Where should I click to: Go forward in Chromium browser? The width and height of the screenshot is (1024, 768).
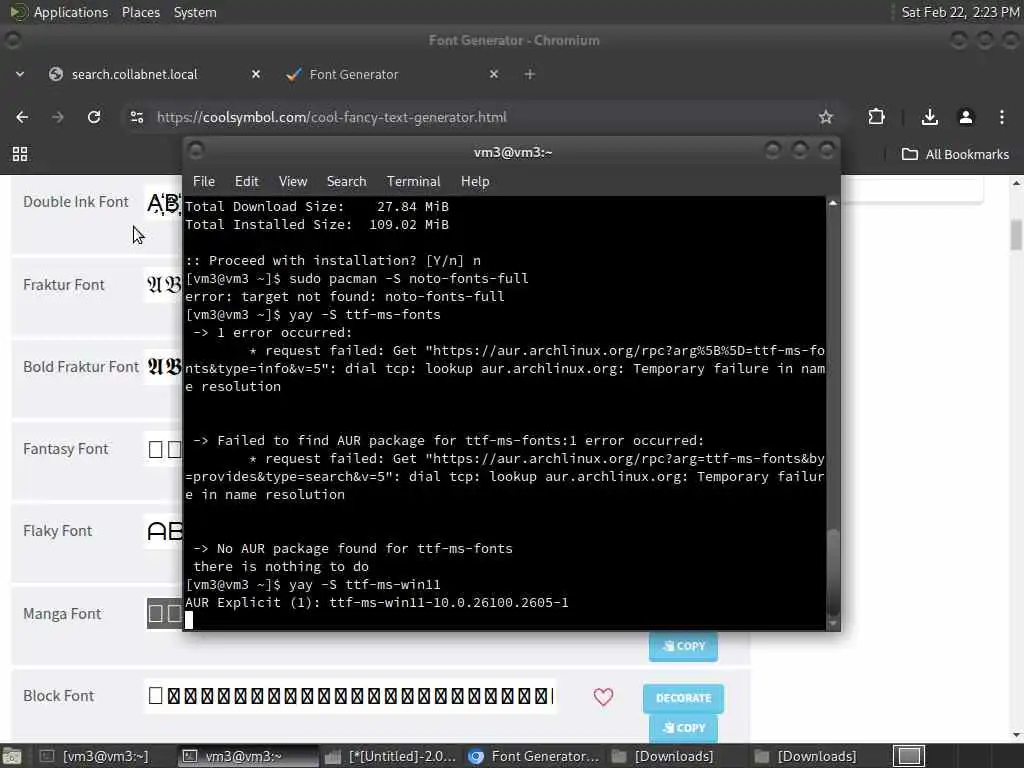[x=57, y=117]
